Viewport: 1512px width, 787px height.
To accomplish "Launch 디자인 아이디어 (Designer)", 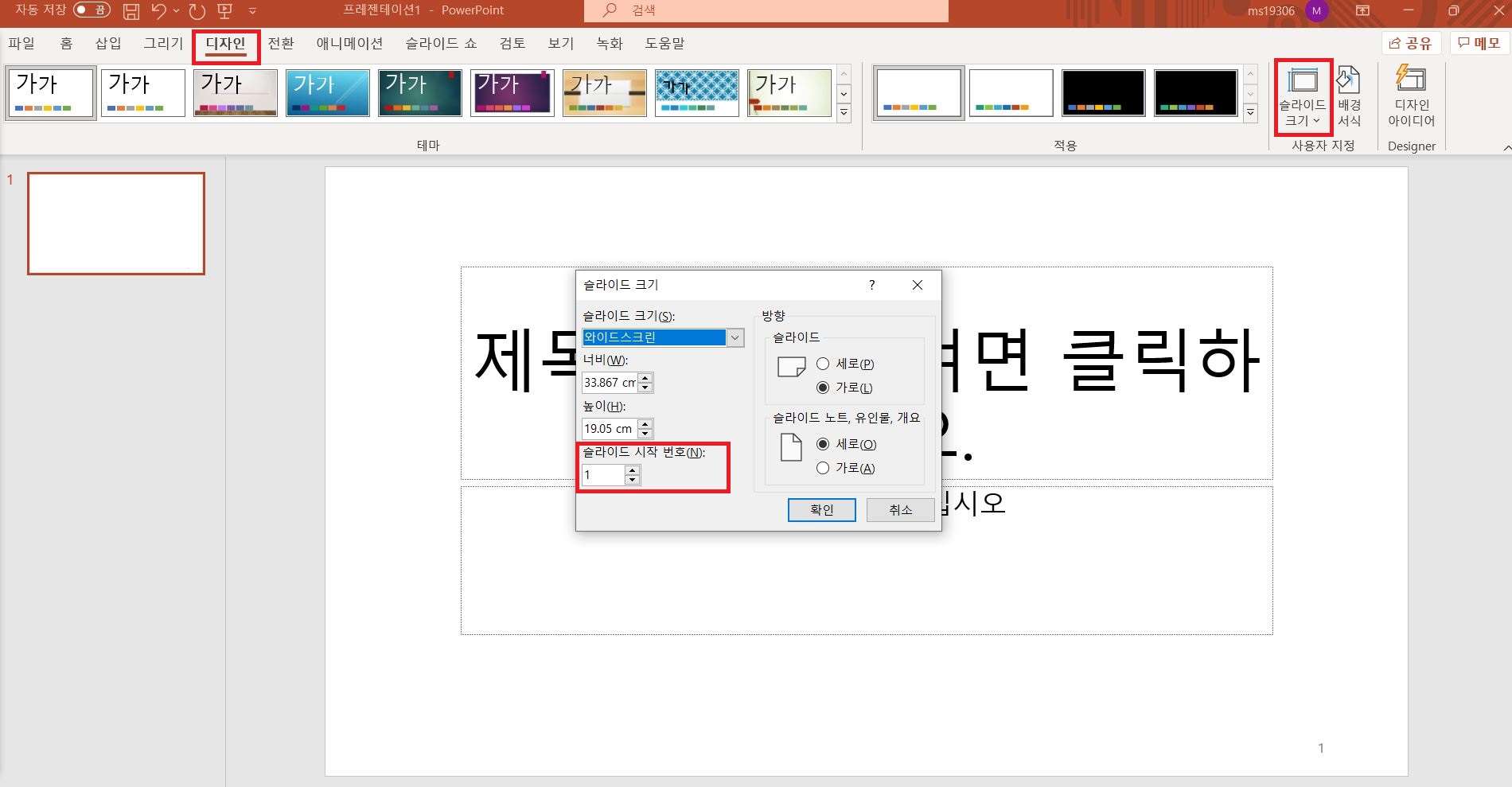I will pyautogui.click(x=1411, y=95).
